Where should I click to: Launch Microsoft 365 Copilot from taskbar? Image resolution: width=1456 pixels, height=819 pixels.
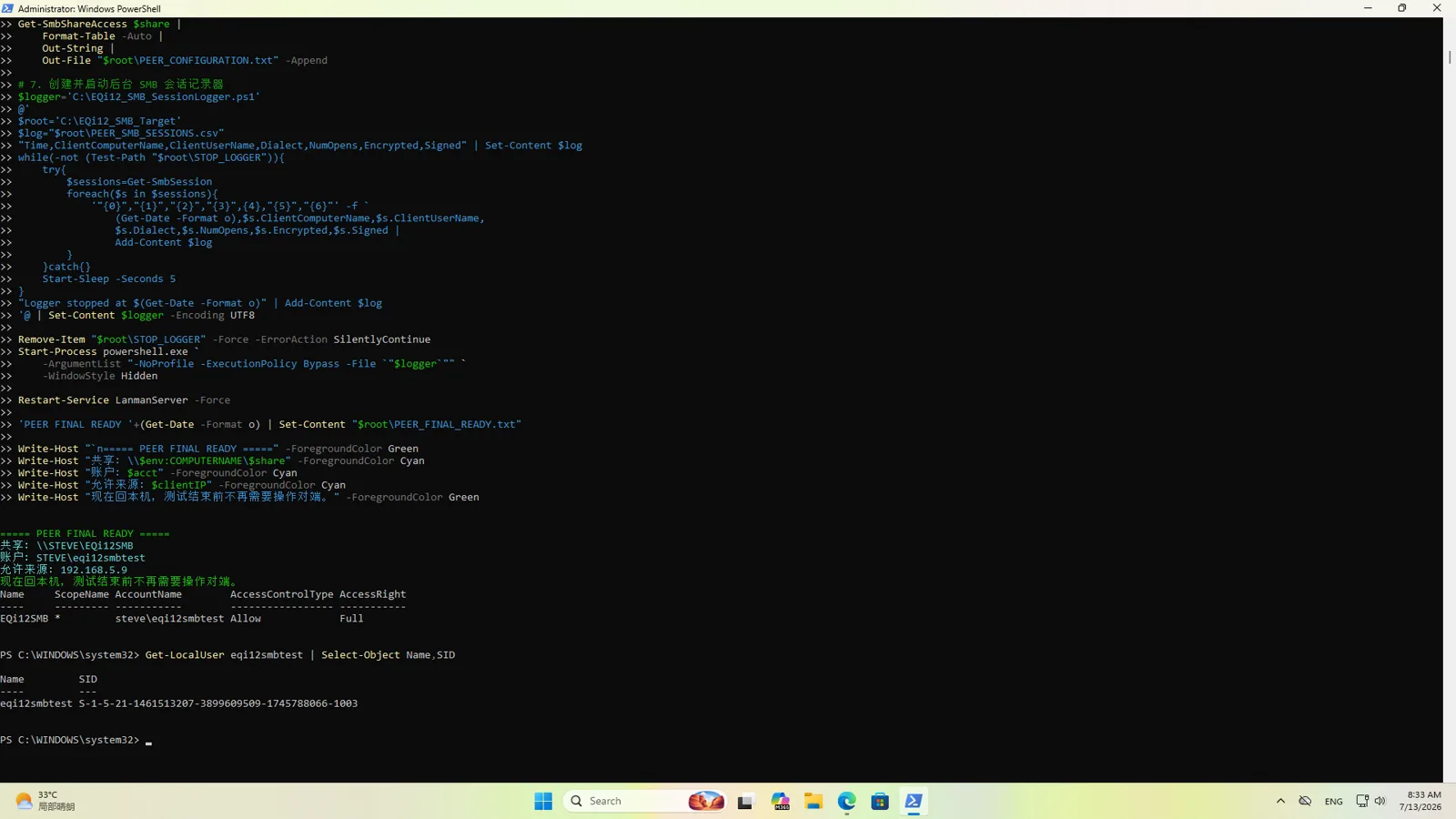[780, 801]
